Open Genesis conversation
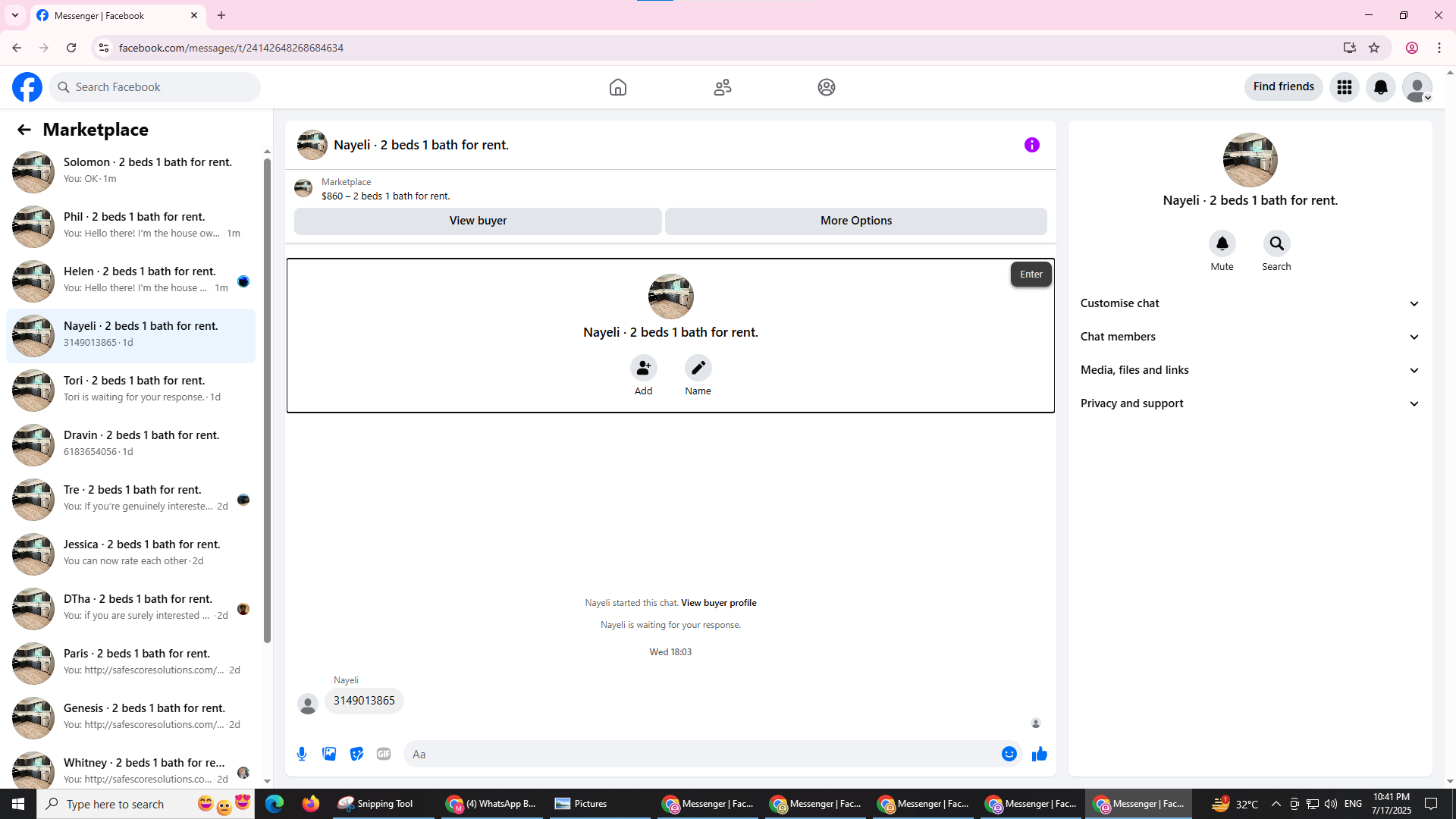1456x819 pixels. pos(130,717)
